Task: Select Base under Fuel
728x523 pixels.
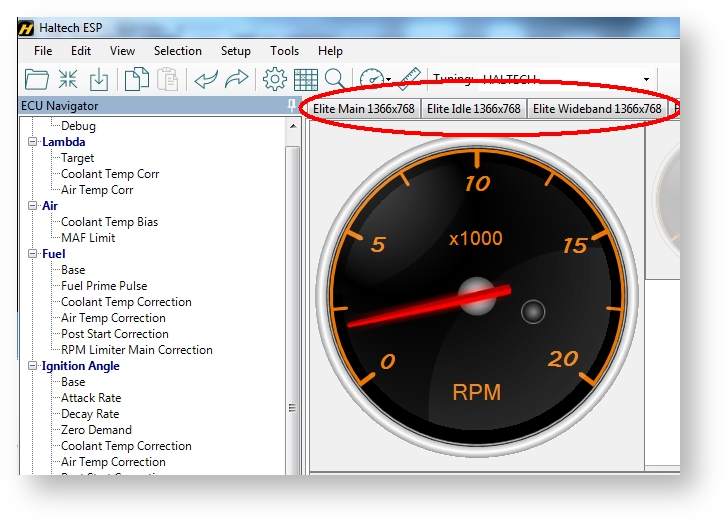Action: 73,270
